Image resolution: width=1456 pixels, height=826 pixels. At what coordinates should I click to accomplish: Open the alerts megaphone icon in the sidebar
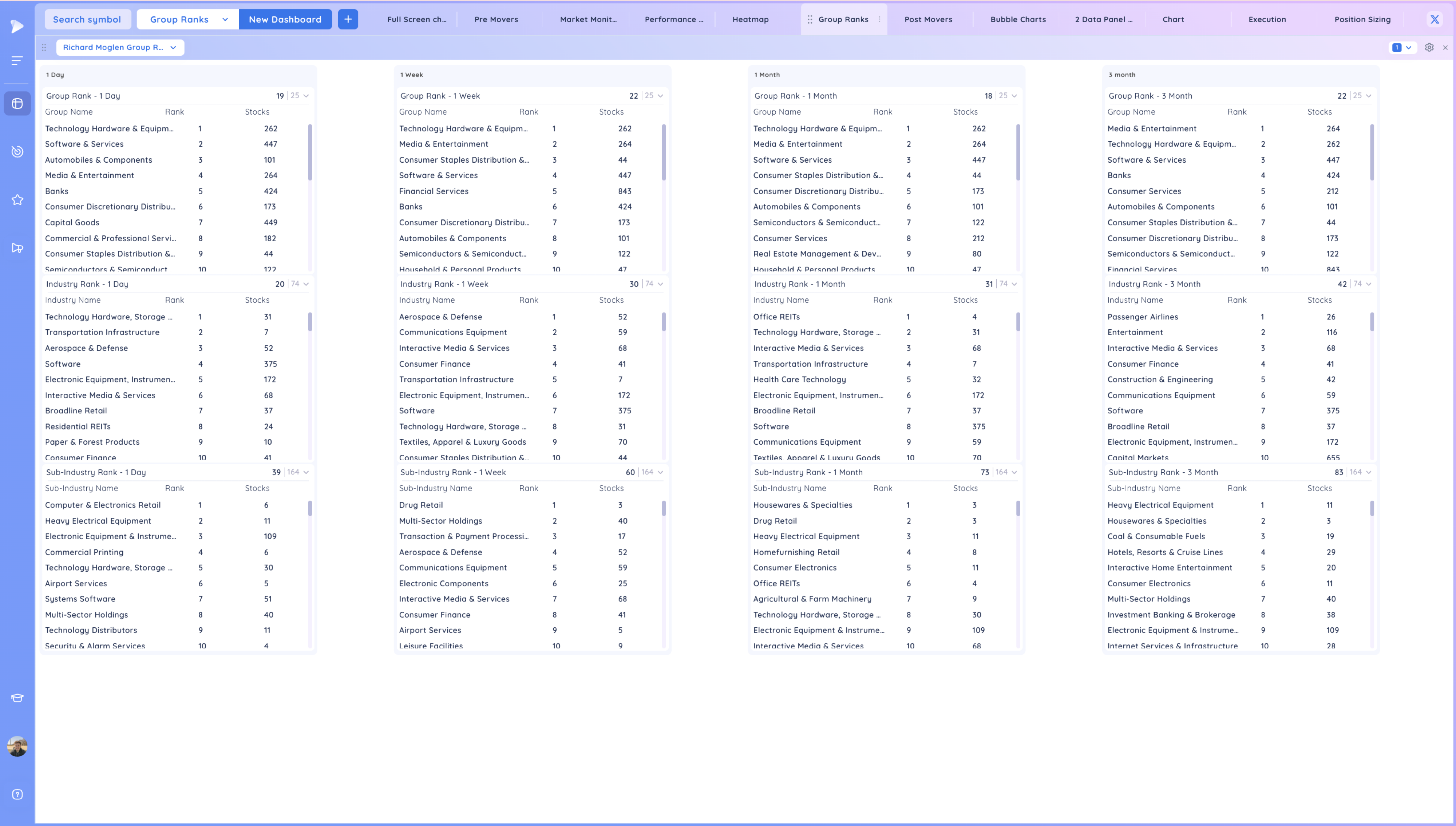(x=17, y=248)
